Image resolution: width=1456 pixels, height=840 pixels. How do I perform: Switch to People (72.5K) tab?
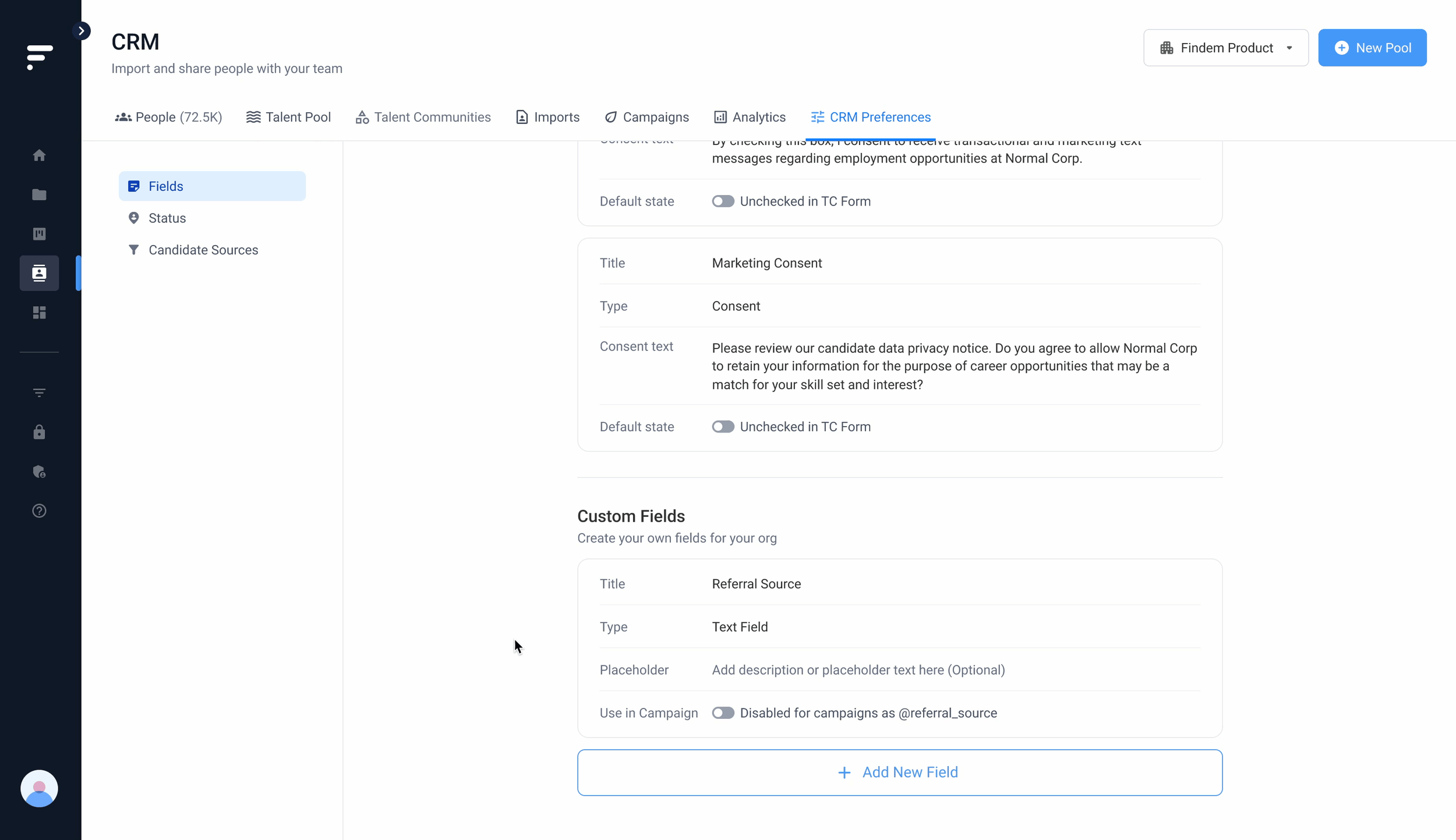168,117
